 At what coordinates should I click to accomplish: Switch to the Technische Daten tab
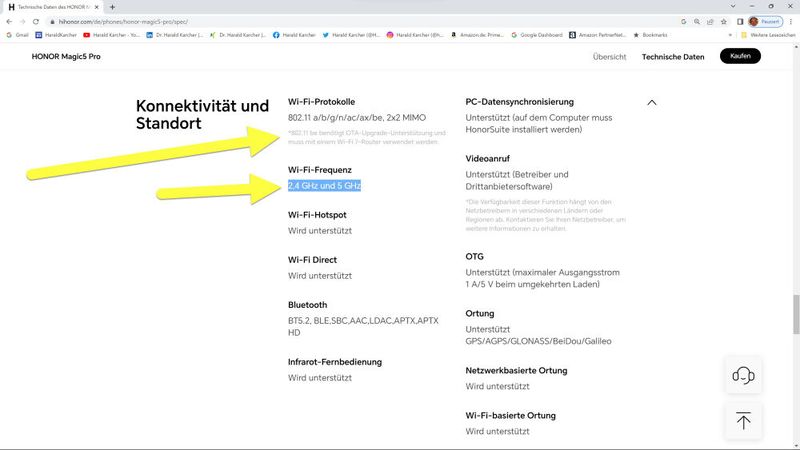click(x=672, y=57)
